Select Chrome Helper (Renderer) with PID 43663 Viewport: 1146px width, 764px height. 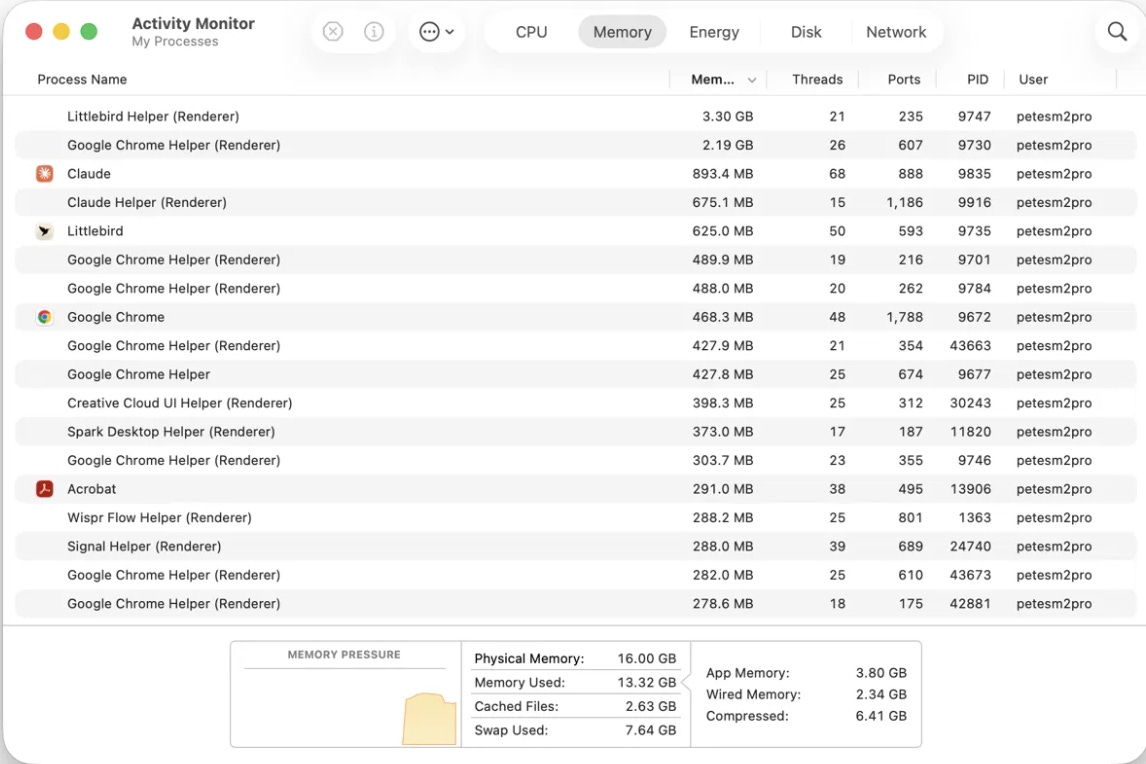click(x=575, y=346)
